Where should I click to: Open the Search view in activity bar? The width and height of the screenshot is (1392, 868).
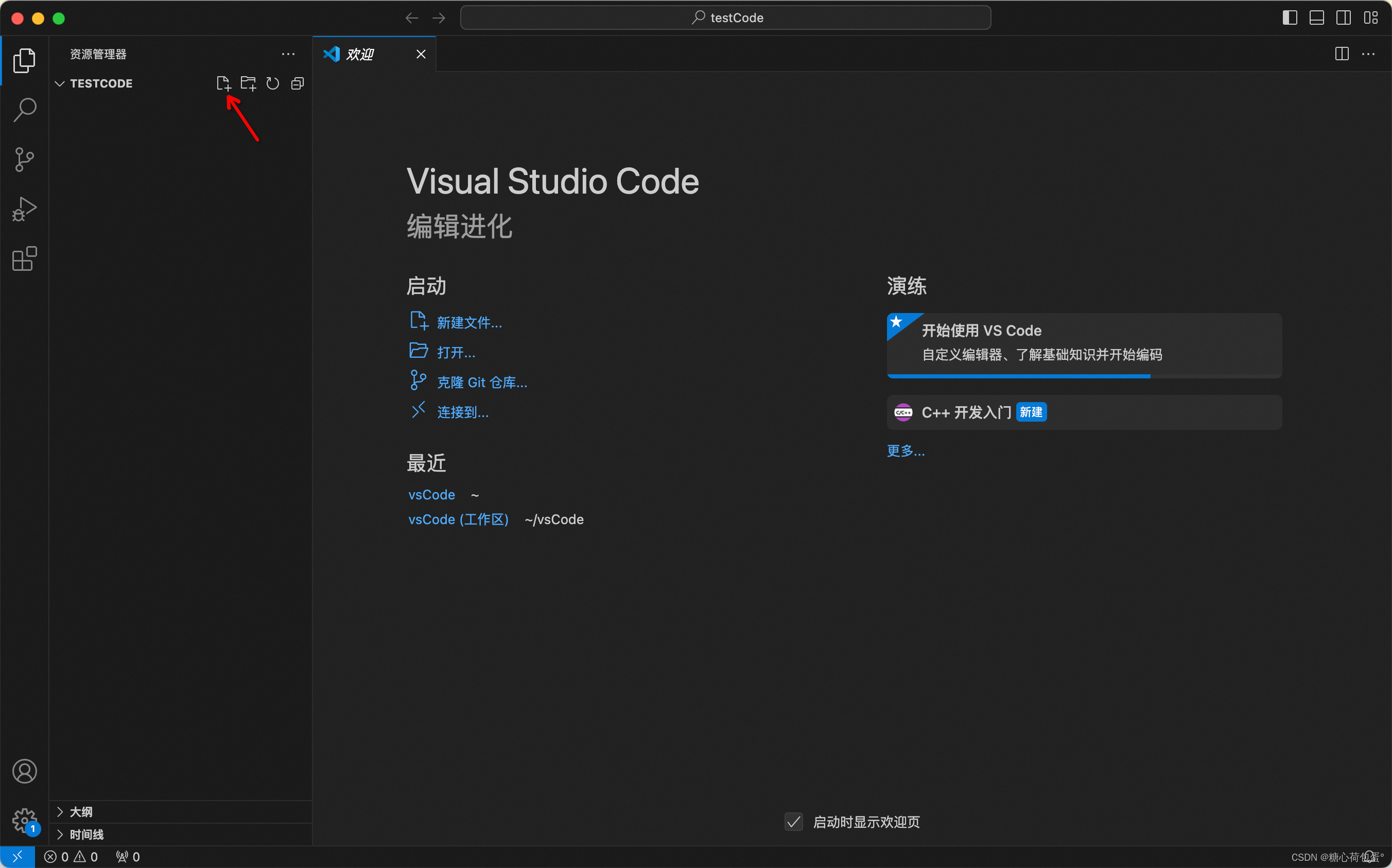click(x=24, y=110)
